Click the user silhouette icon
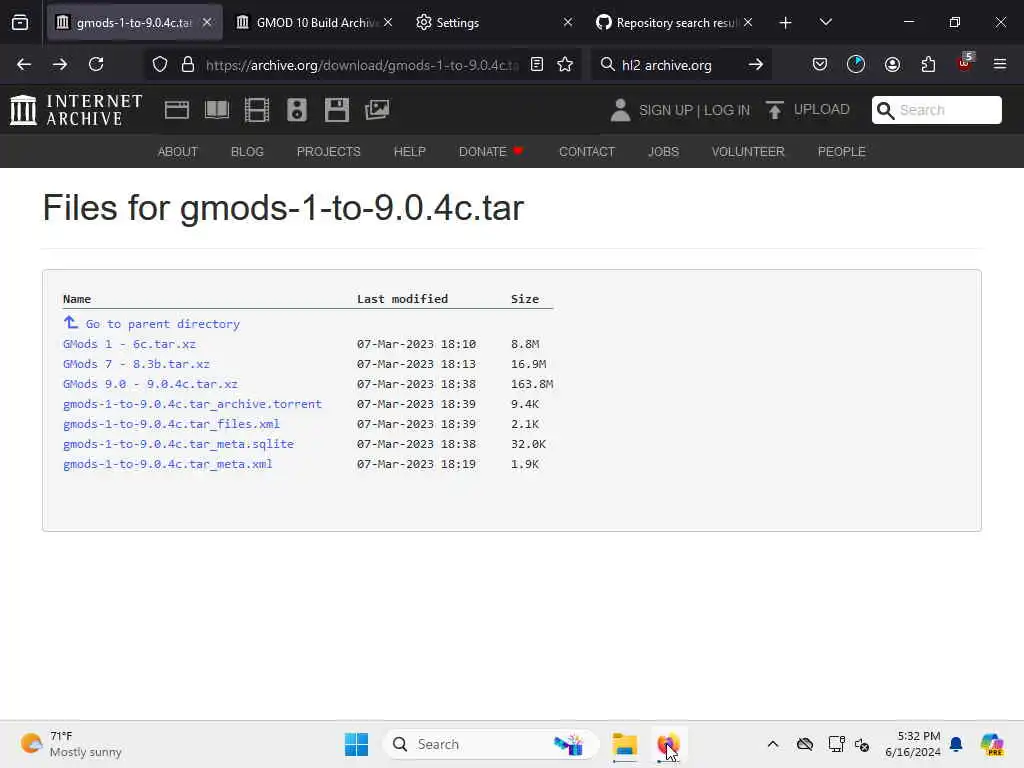 620,110
